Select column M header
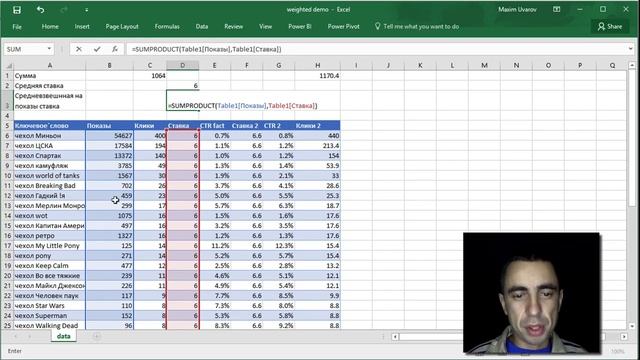The height and width of the screenshot is (360, 640). tap(484, 65)
